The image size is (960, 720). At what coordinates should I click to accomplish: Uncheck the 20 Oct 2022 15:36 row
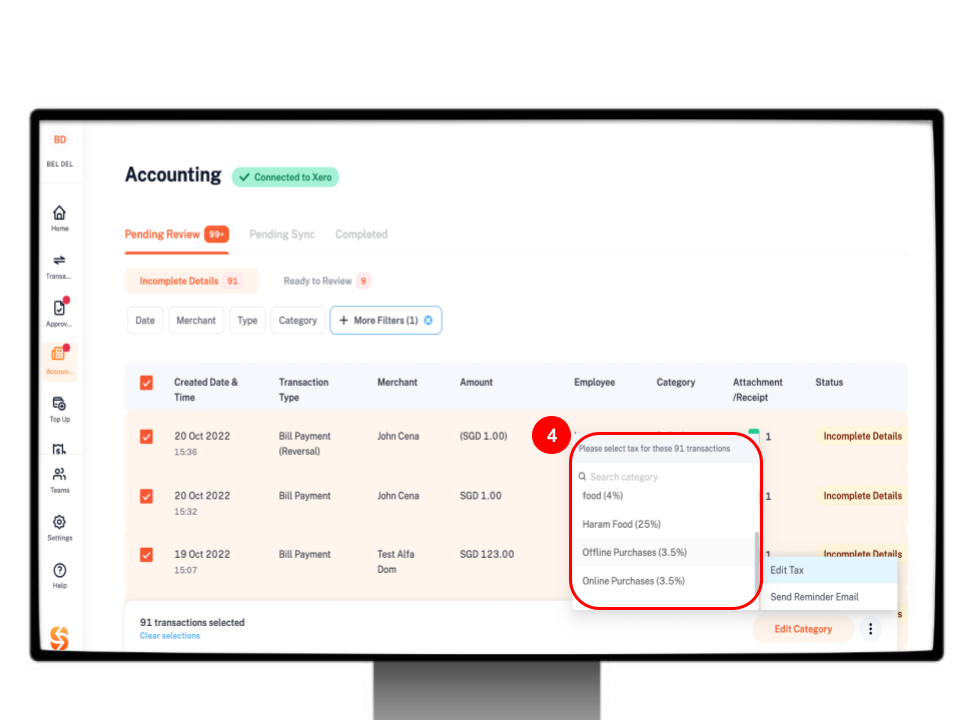[146, 437]
